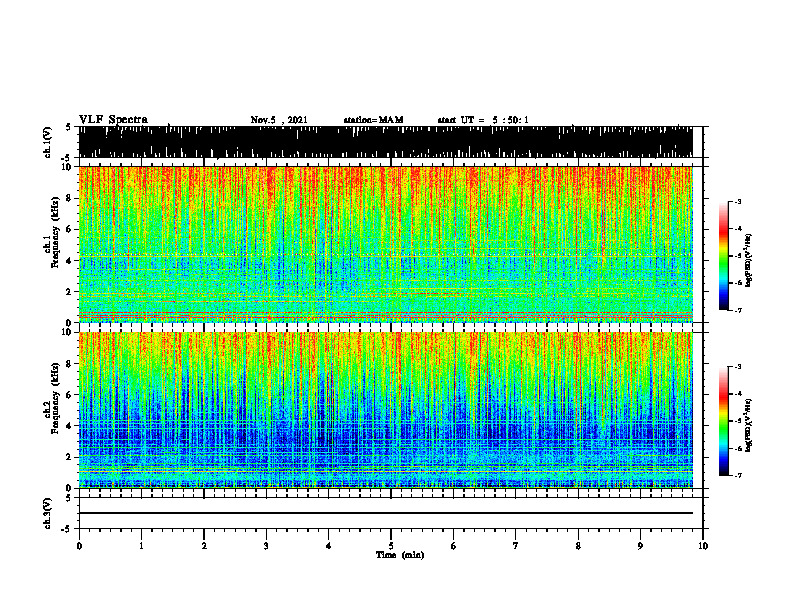The width and height of the screenshot is (792, 612).
Task: Click the "-7" label on ch.2 color scale
Action: (x=738, y=475)
